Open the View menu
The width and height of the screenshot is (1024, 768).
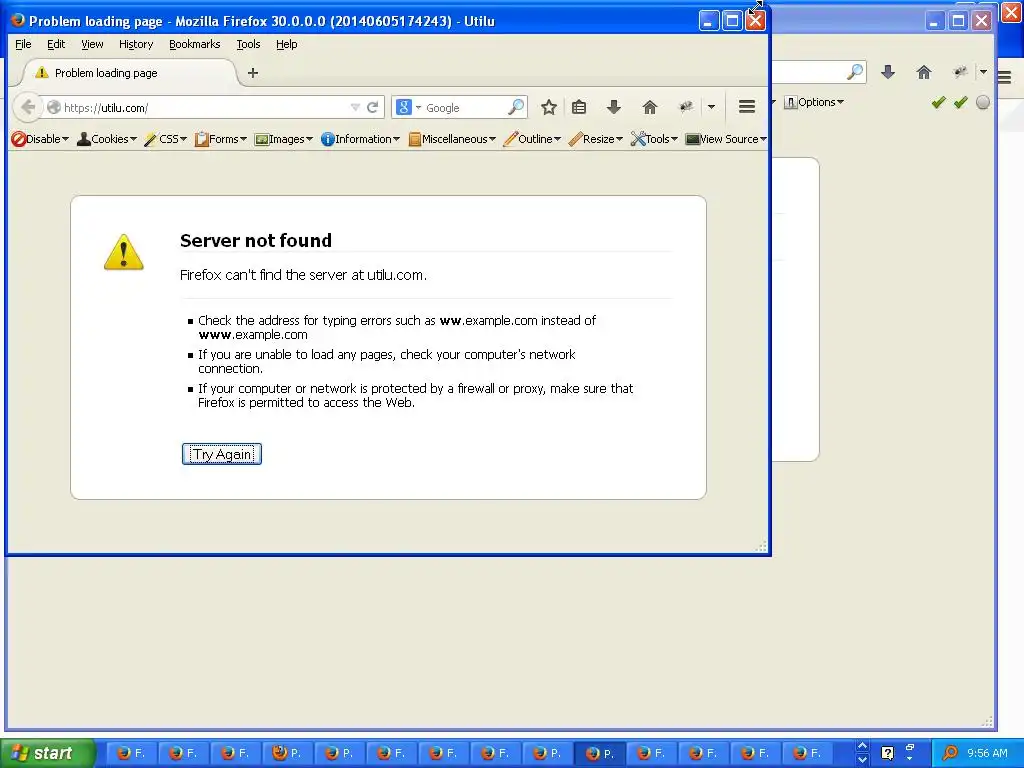[92, 44]
